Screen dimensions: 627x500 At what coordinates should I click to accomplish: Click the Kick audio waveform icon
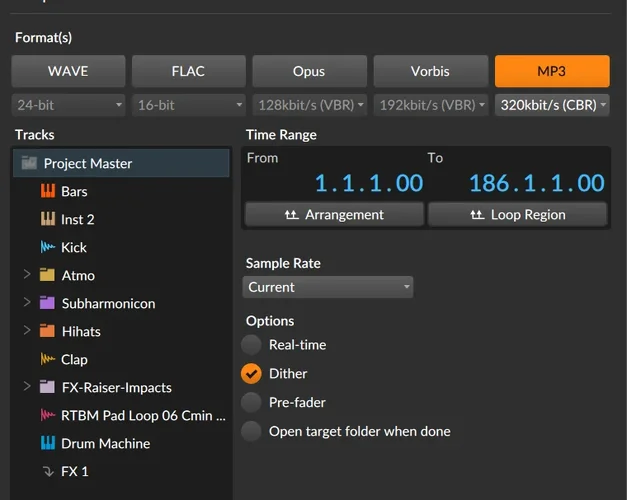48,247
